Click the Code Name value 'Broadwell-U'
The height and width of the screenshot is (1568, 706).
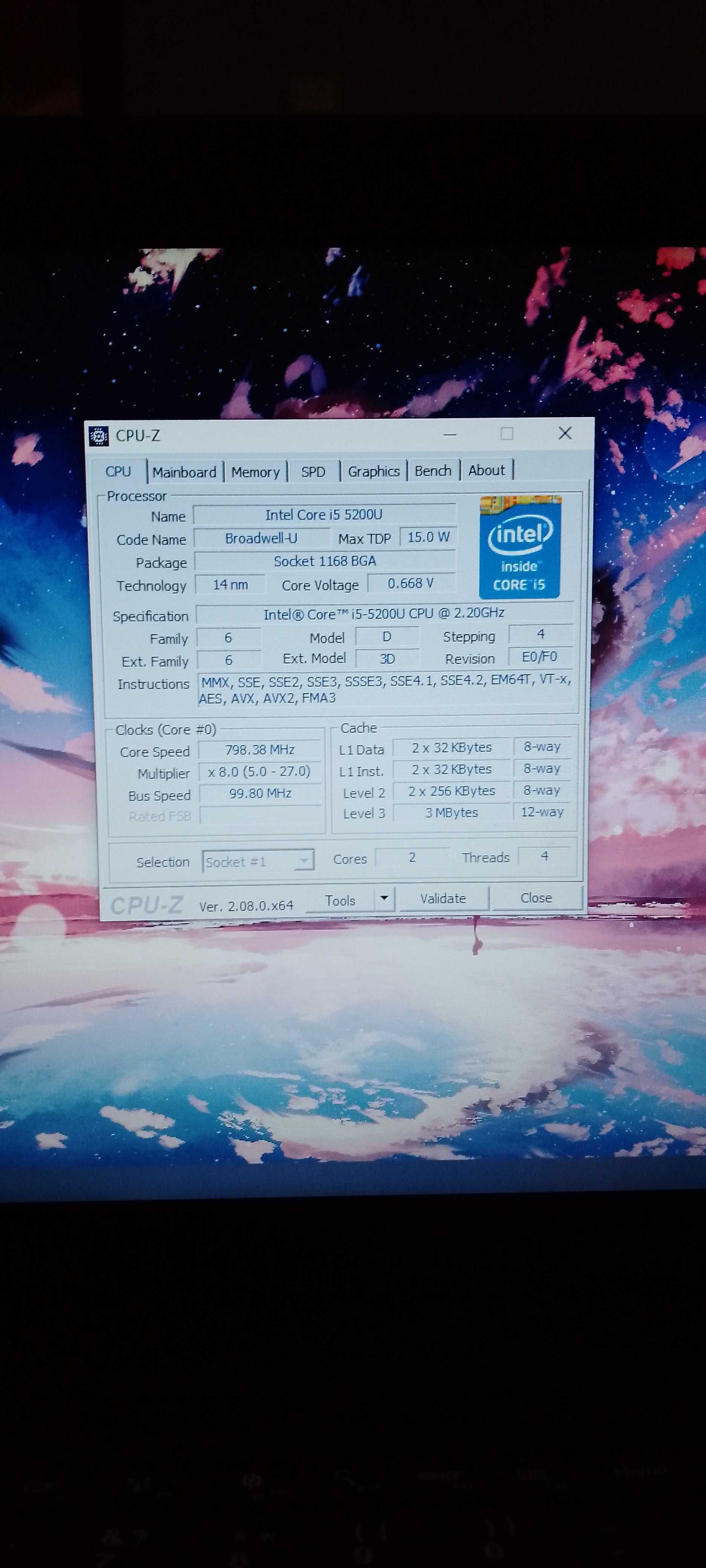[x=261, y=538]
